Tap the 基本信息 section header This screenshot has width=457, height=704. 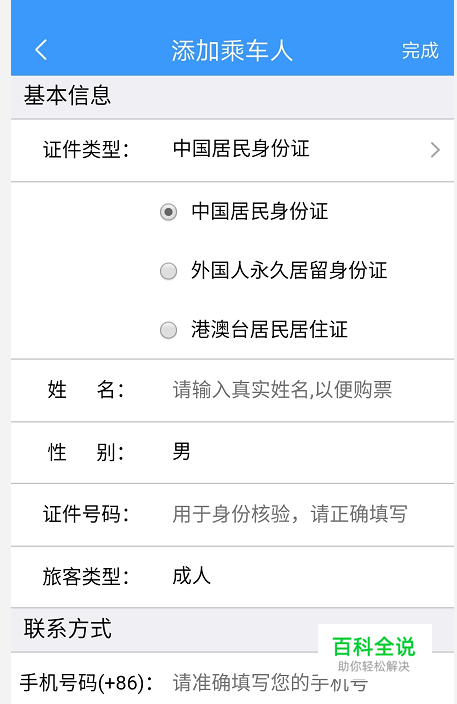[67, 96]
